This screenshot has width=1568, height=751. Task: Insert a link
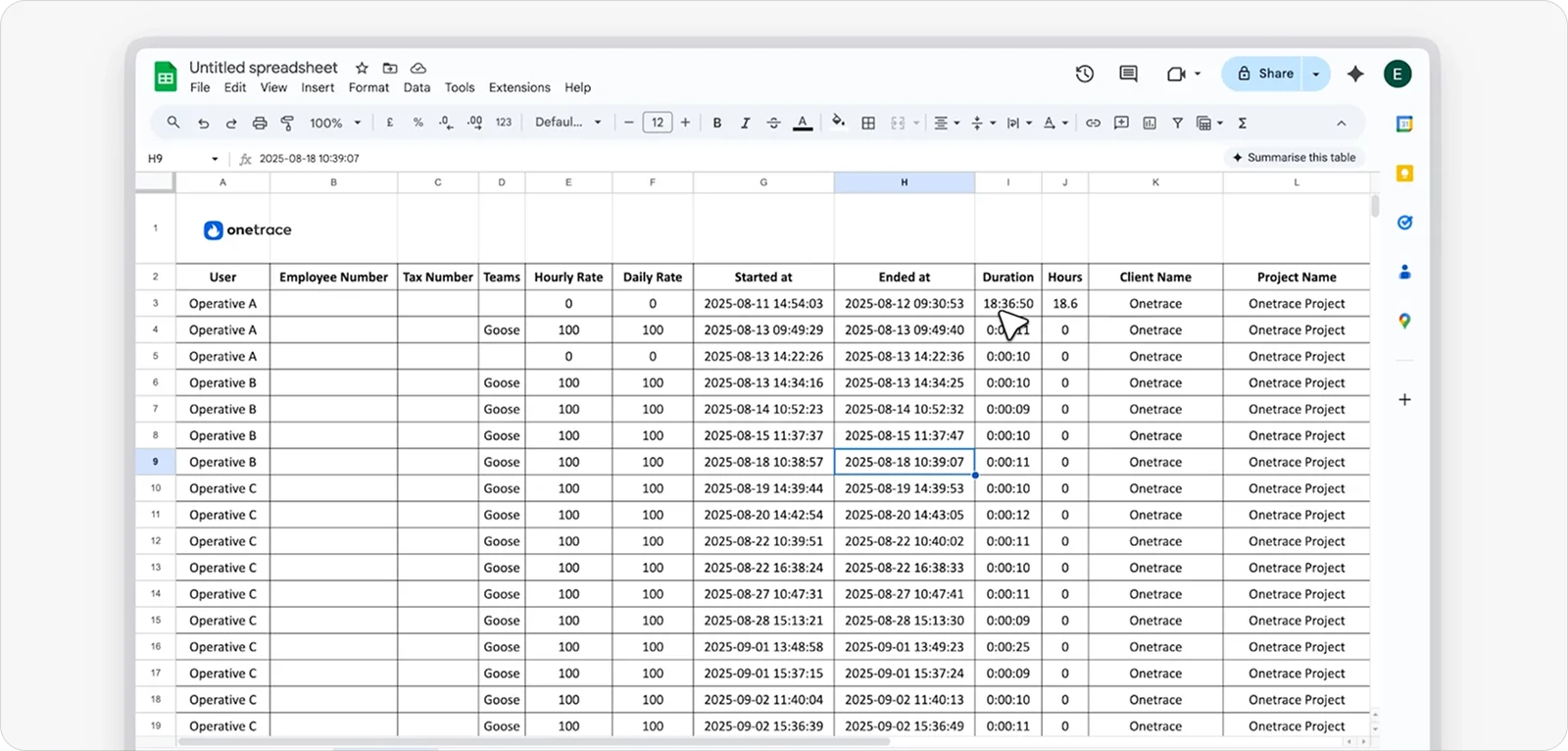[1093, 123]
